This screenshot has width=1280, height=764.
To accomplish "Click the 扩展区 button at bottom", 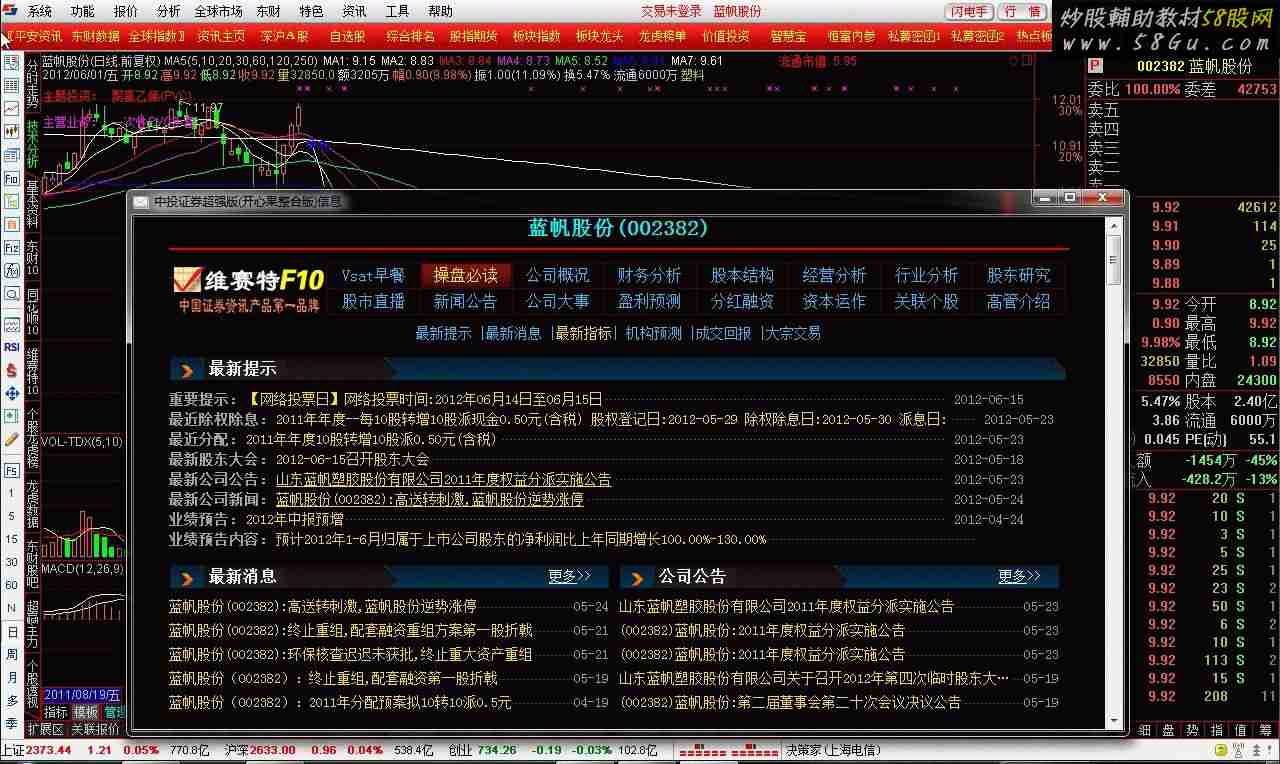I will click(44, 729).
